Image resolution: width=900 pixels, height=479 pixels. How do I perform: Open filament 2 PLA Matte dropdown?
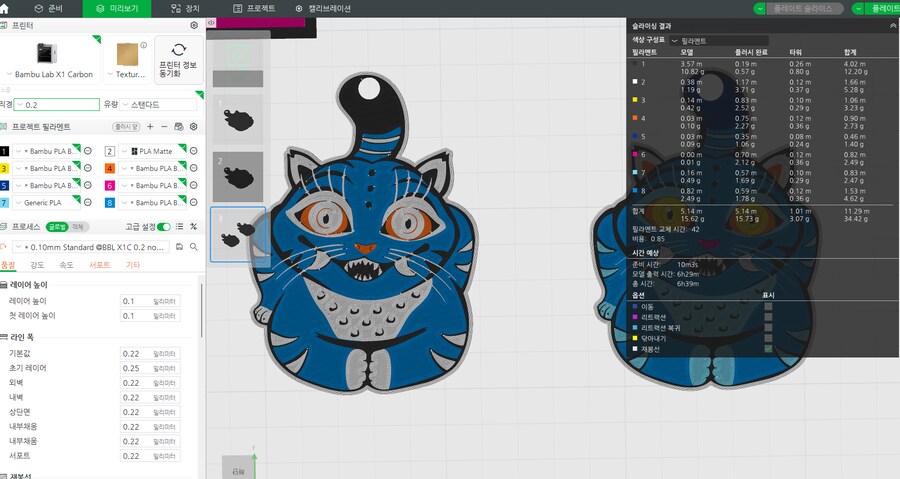(152, 151)
